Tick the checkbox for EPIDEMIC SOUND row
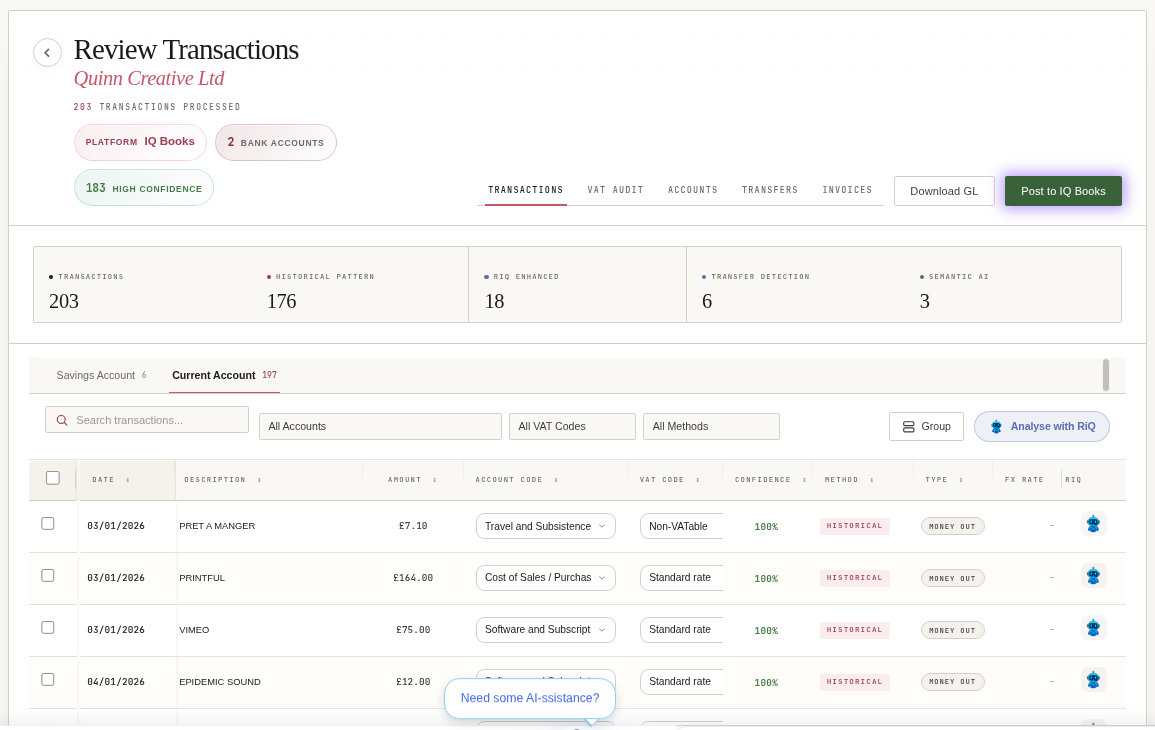Viewport: 1155px width, 730px height. click(48, 680)
